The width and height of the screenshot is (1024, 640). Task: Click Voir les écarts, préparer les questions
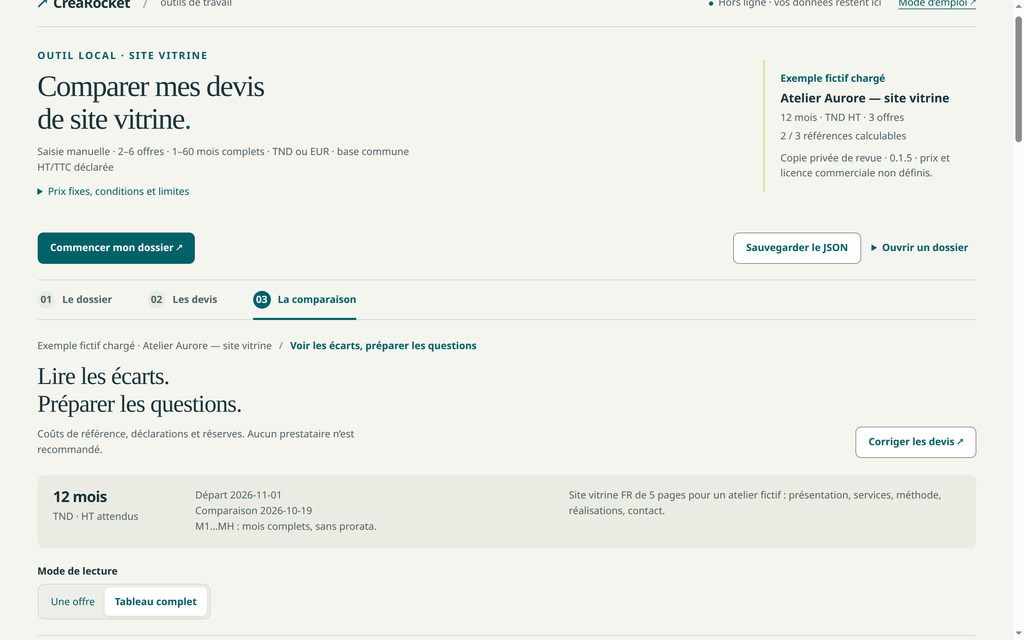pos(383,345)
